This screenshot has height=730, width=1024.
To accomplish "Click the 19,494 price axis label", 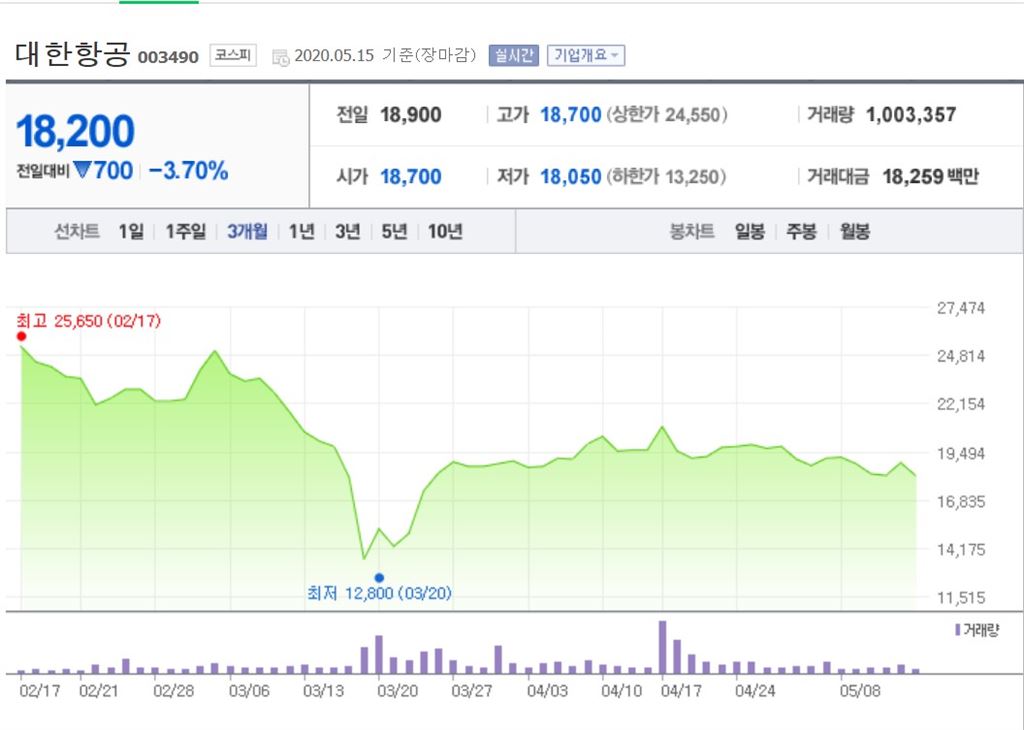I will (961, 453).
